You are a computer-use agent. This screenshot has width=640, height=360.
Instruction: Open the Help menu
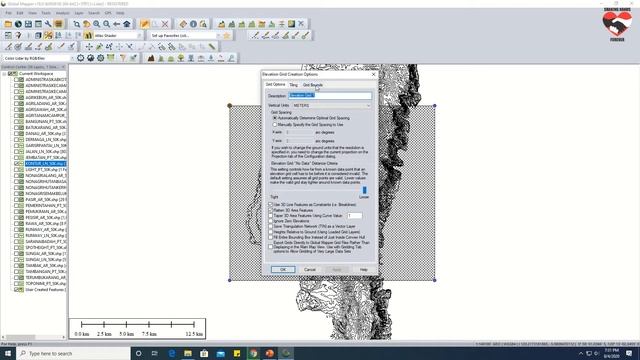(x=120, y=13)
